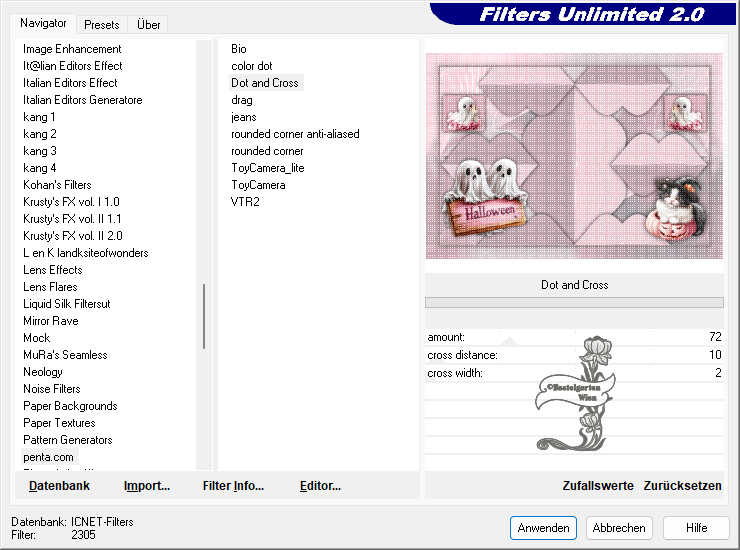The width and height of the screenshot is (740, 550).
Task: Select Neology category
Action: [42, 372]
